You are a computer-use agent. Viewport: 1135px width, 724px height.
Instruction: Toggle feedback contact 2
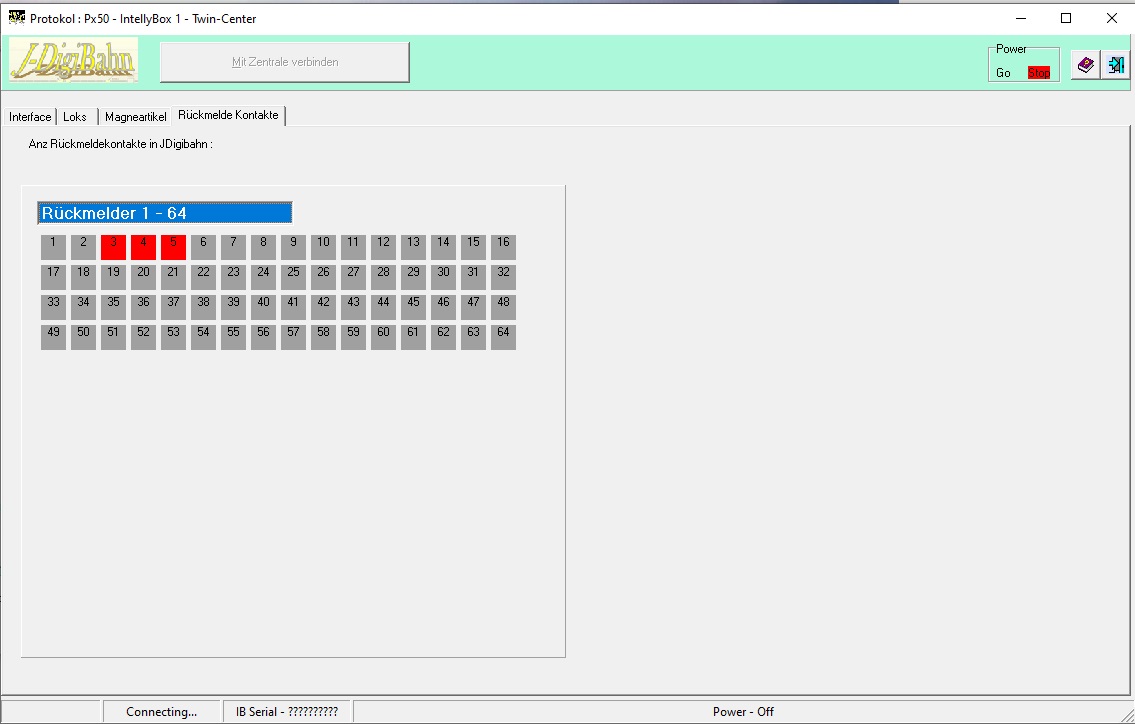tap(83, 248)
